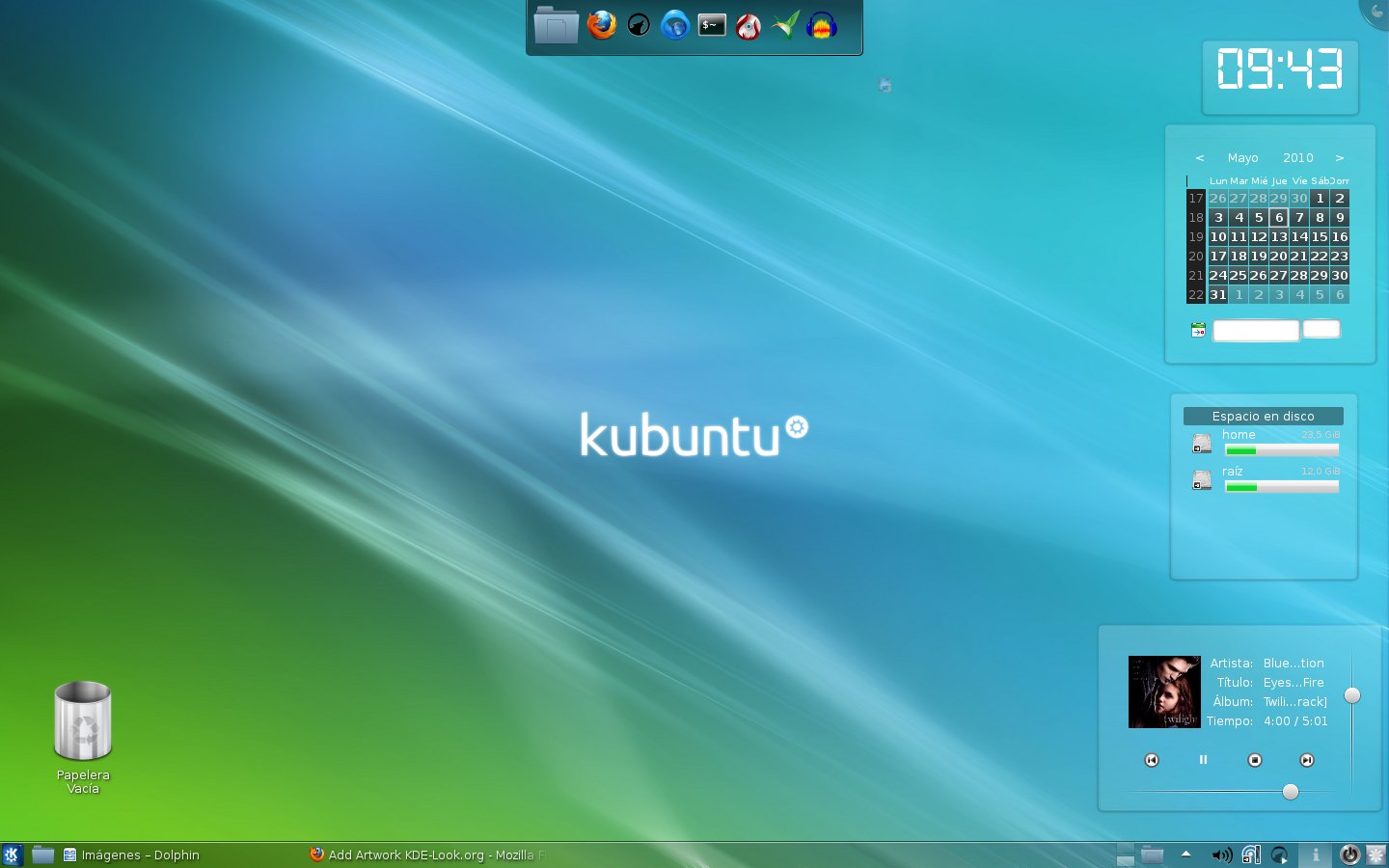Viewport: 1389px width, 868px height.
Task: Select May 31 in the calendar
Action: coord(1218,294)
